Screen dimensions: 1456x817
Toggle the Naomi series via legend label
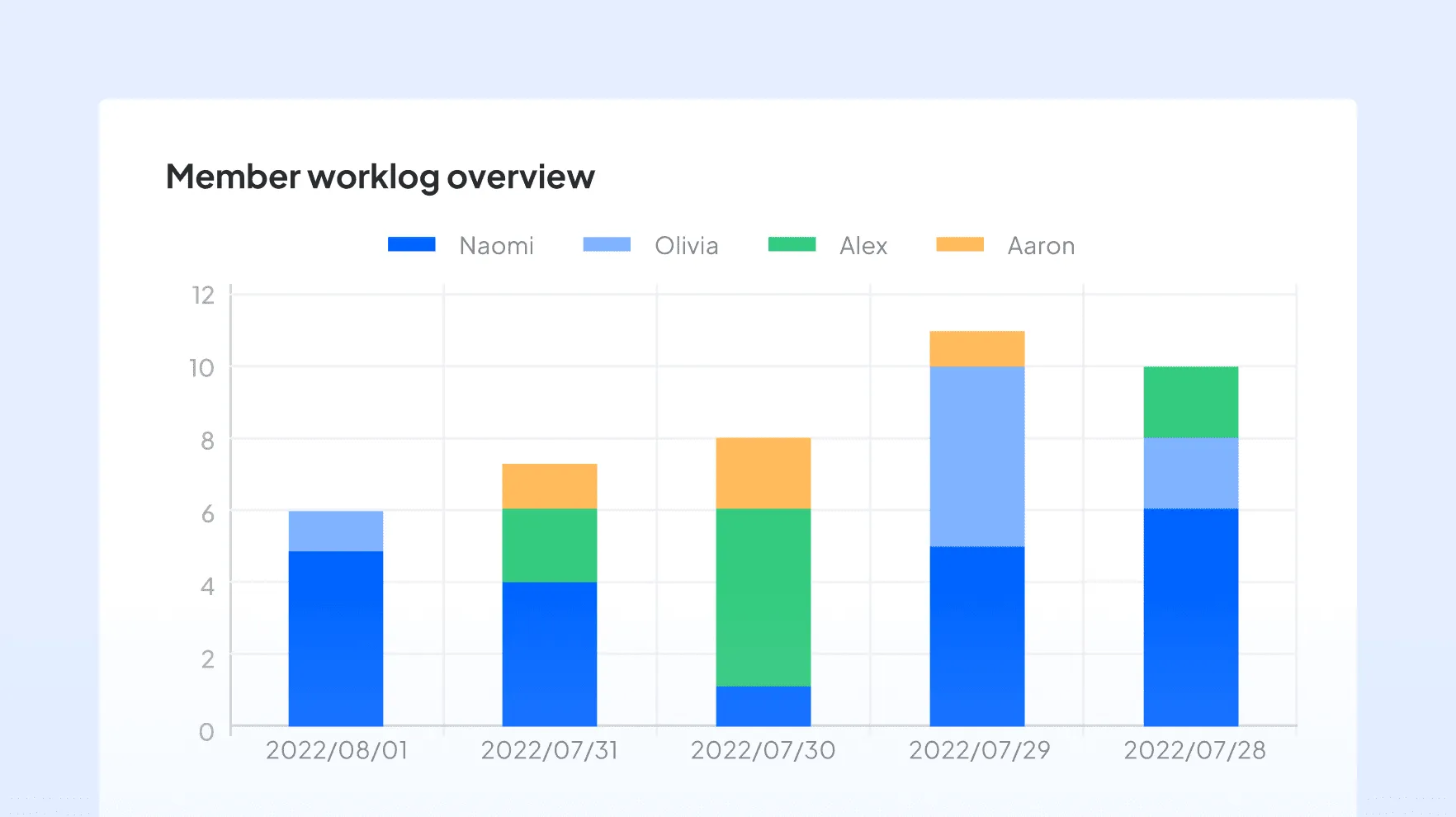pyautogui.click(x=496, y=246)
